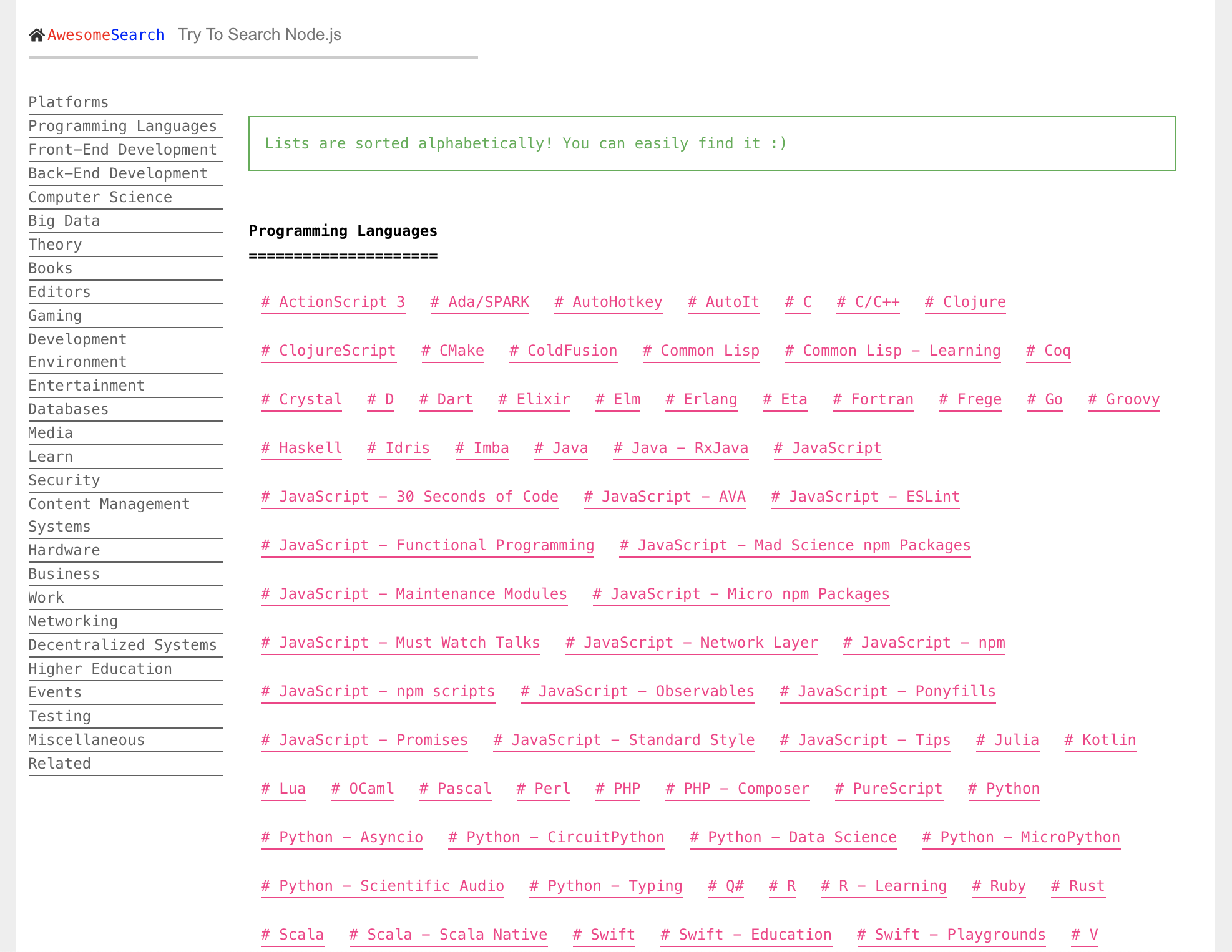The image size is (1232, 952).
Task: Select the Platforms category in sidebar
Action: pos(69,102)
